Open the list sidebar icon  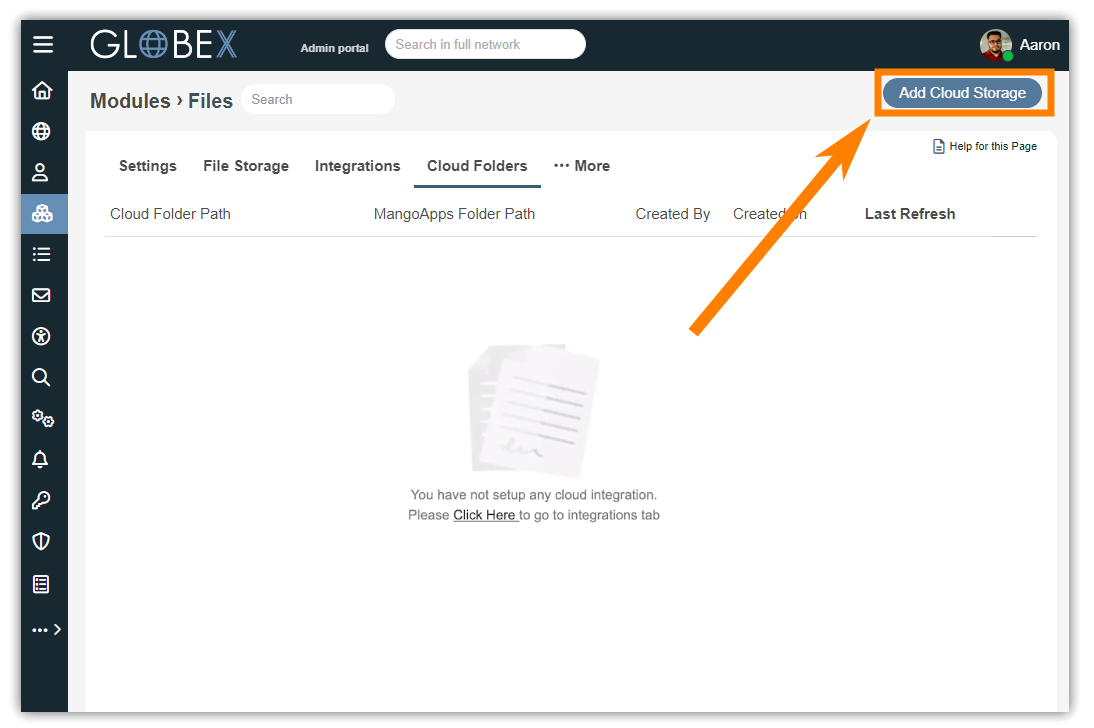[x=41, y=255]
